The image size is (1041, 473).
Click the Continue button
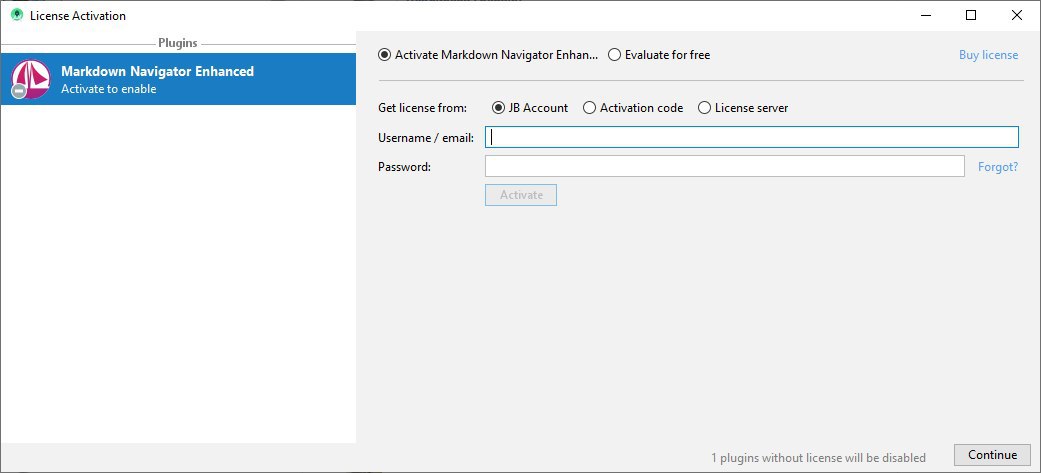point(992,455)
